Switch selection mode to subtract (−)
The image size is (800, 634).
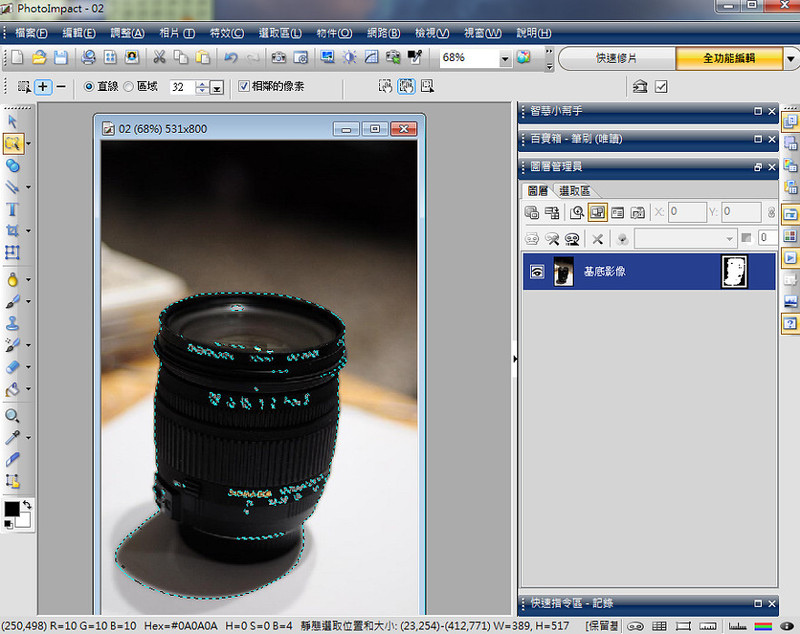click(x=61, y=87)
